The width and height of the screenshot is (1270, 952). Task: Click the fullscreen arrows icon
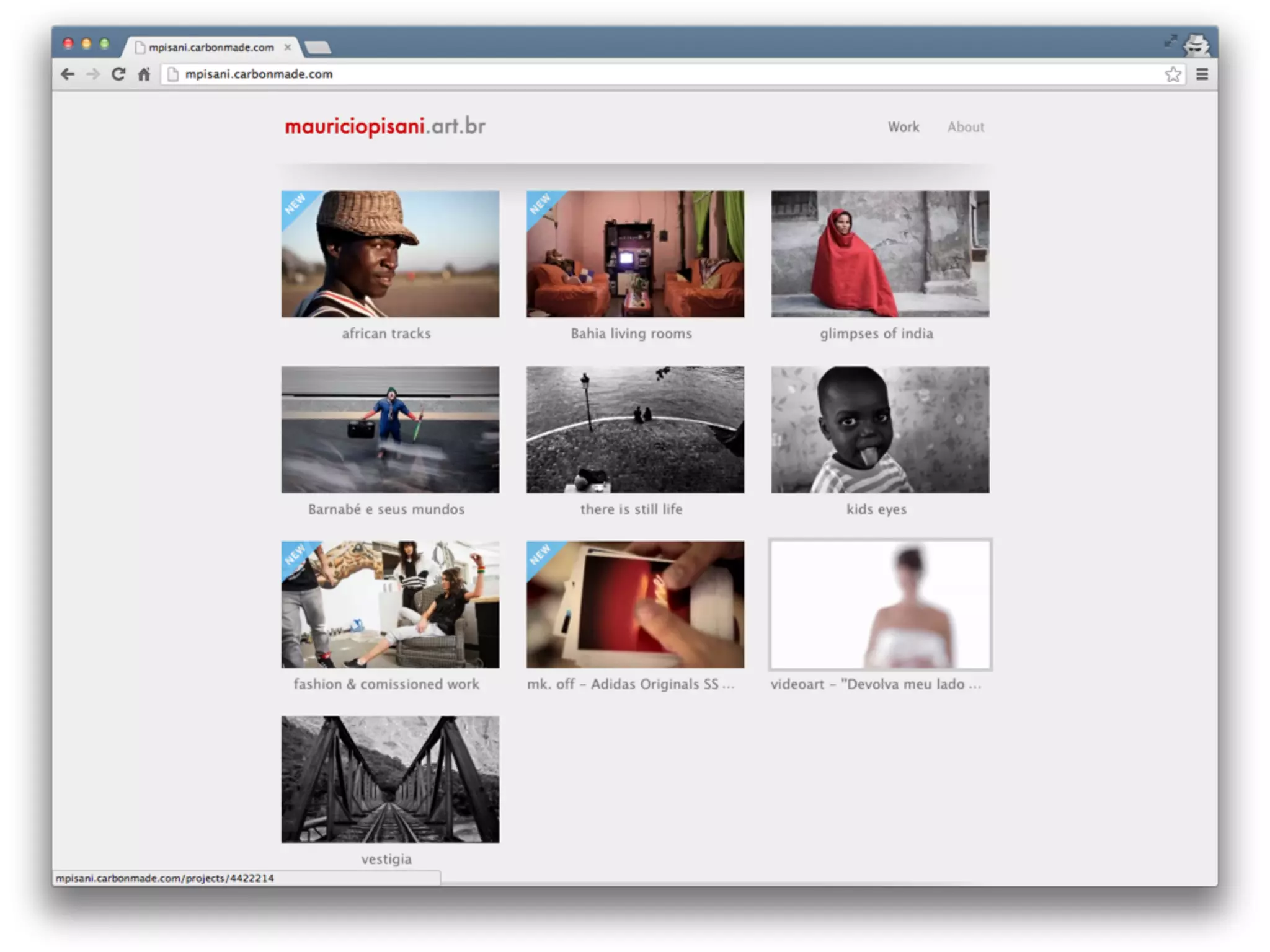click(x=1170, y=42)
